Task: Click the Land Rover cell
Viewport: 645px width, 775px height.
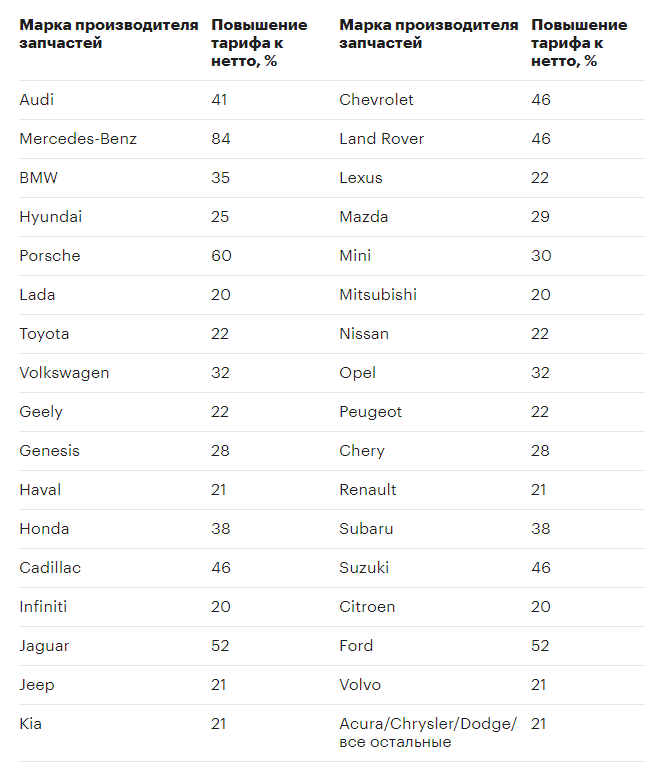Action: [381, 139]
